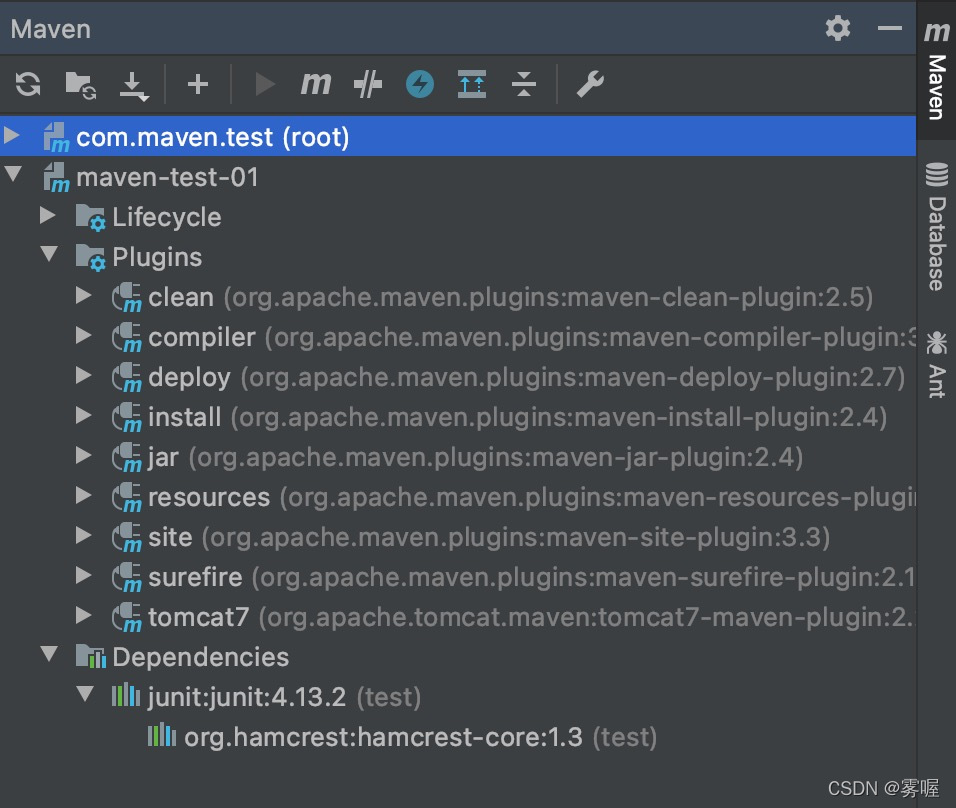The image size is (956, 808).
Task: Click the surefire plugin icon
Action: (x=127, y=577)
